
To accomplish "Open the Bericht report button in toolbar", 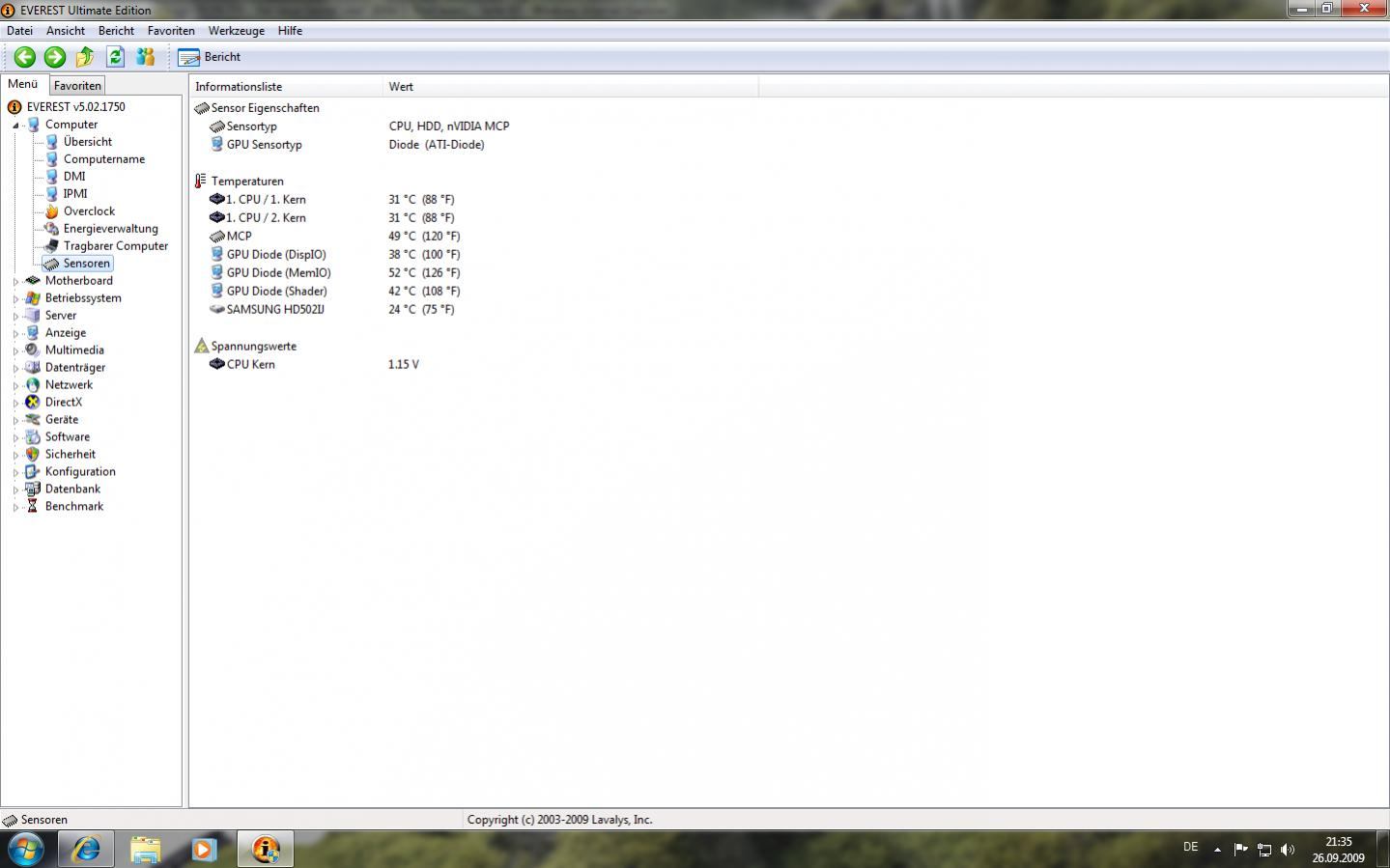I will (210, 57).
